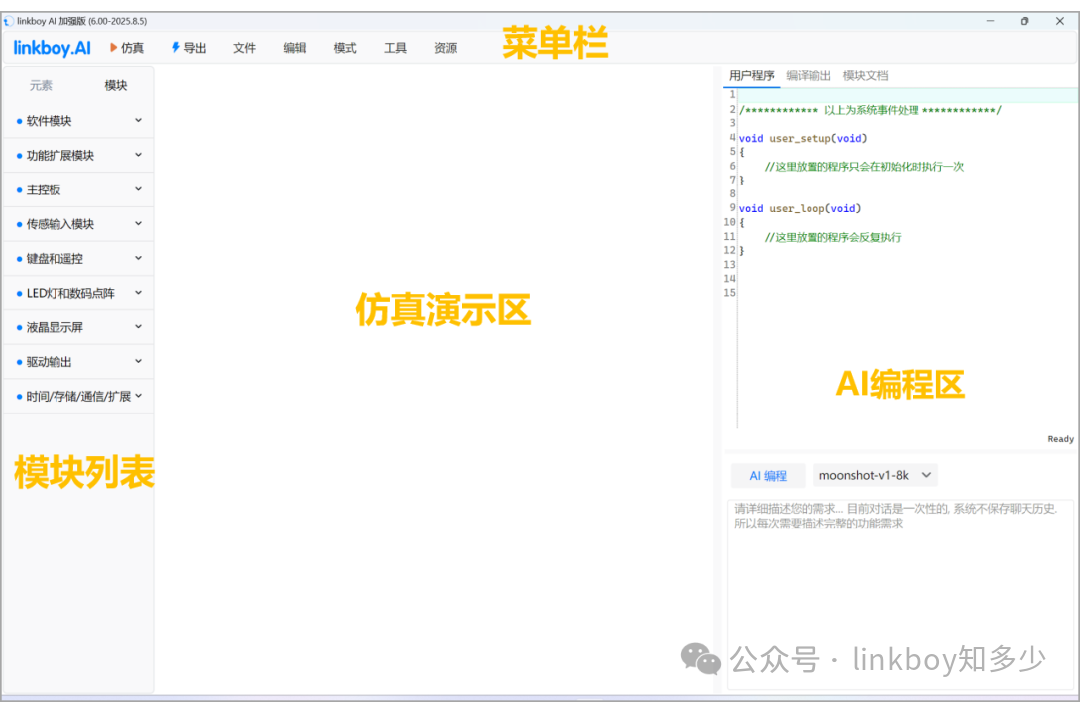This screenshot has width=1080, height=702.
Task: Click the linkboy.AI logo
Action: pos(52,48)
